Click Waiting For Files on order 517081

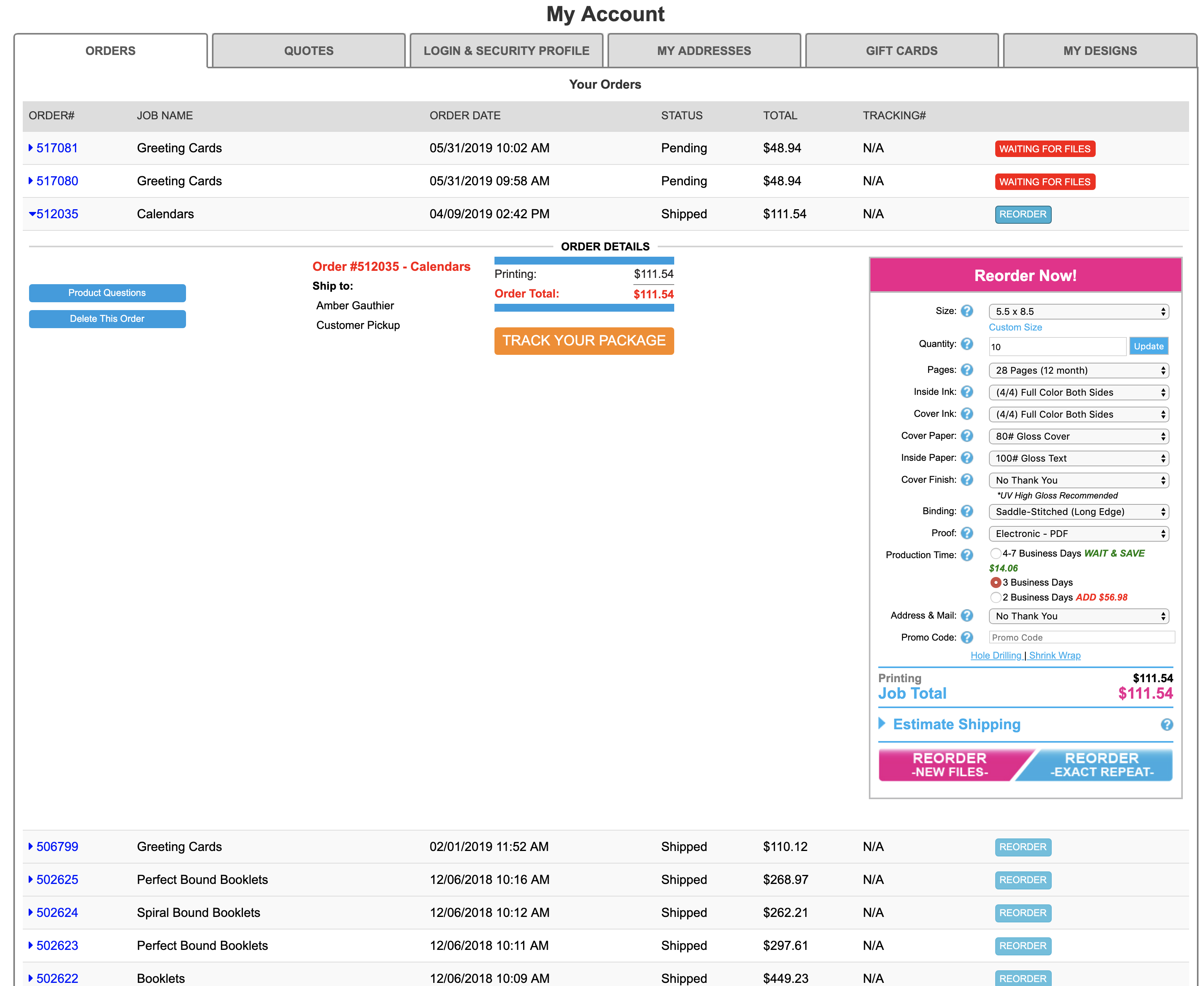pyautogui.click(x=1045, y=149)
